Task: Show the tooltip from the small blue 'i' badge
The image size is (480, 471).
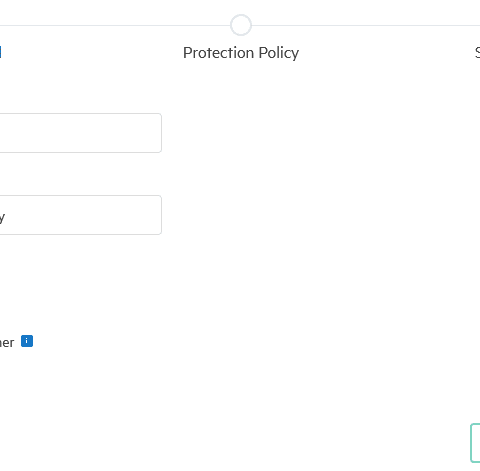Action: pyautogui.click(x=27, y=341)
